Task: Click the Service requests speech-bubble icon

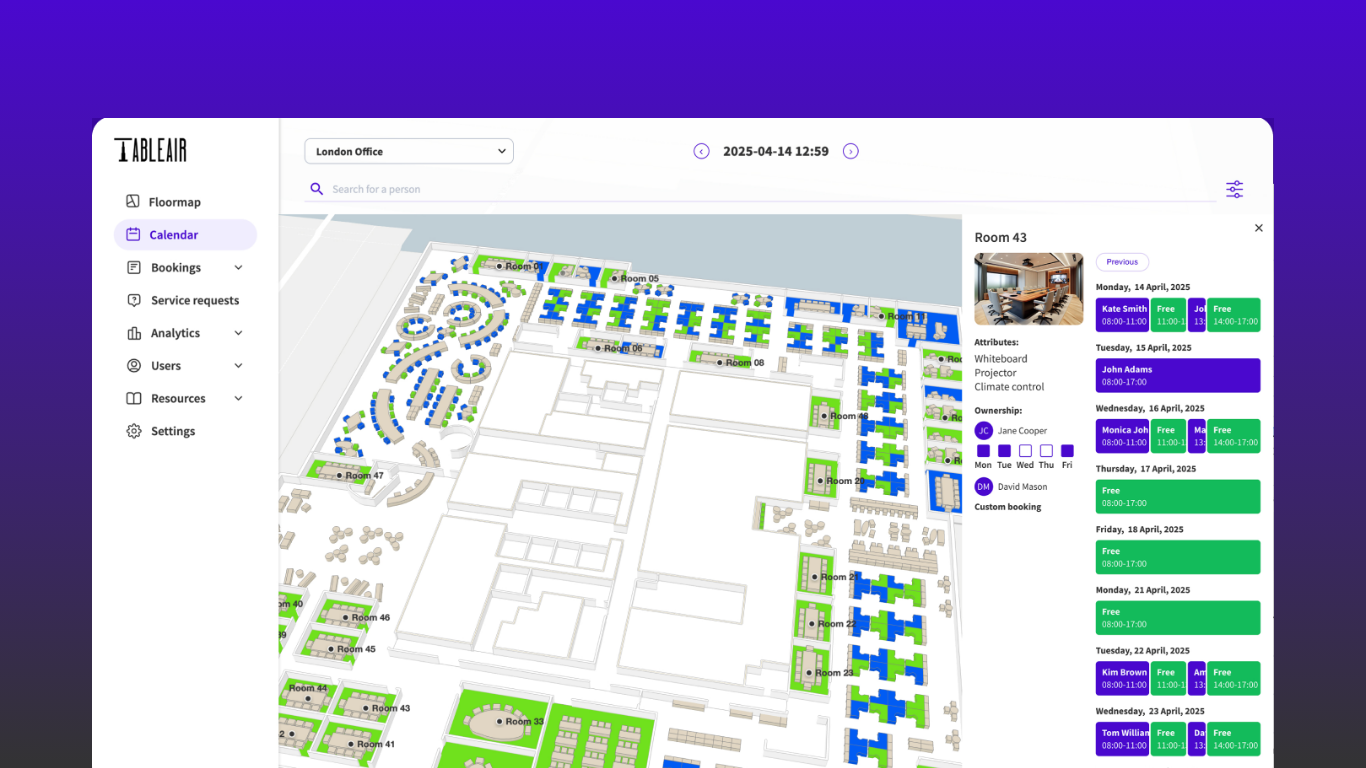Action: pos(134,300)
